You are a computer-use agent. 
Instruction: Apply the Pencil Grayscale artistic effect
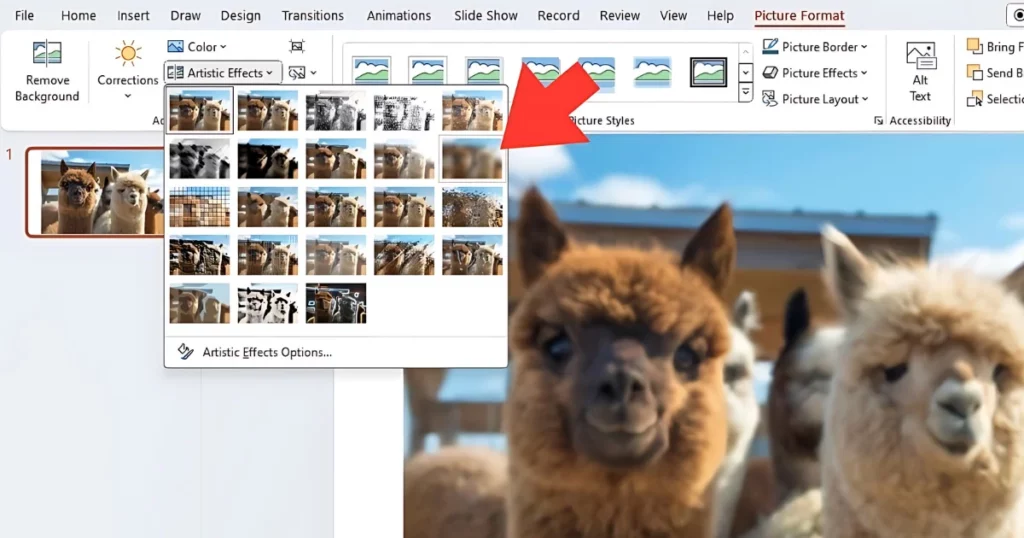tap(336, 111)
